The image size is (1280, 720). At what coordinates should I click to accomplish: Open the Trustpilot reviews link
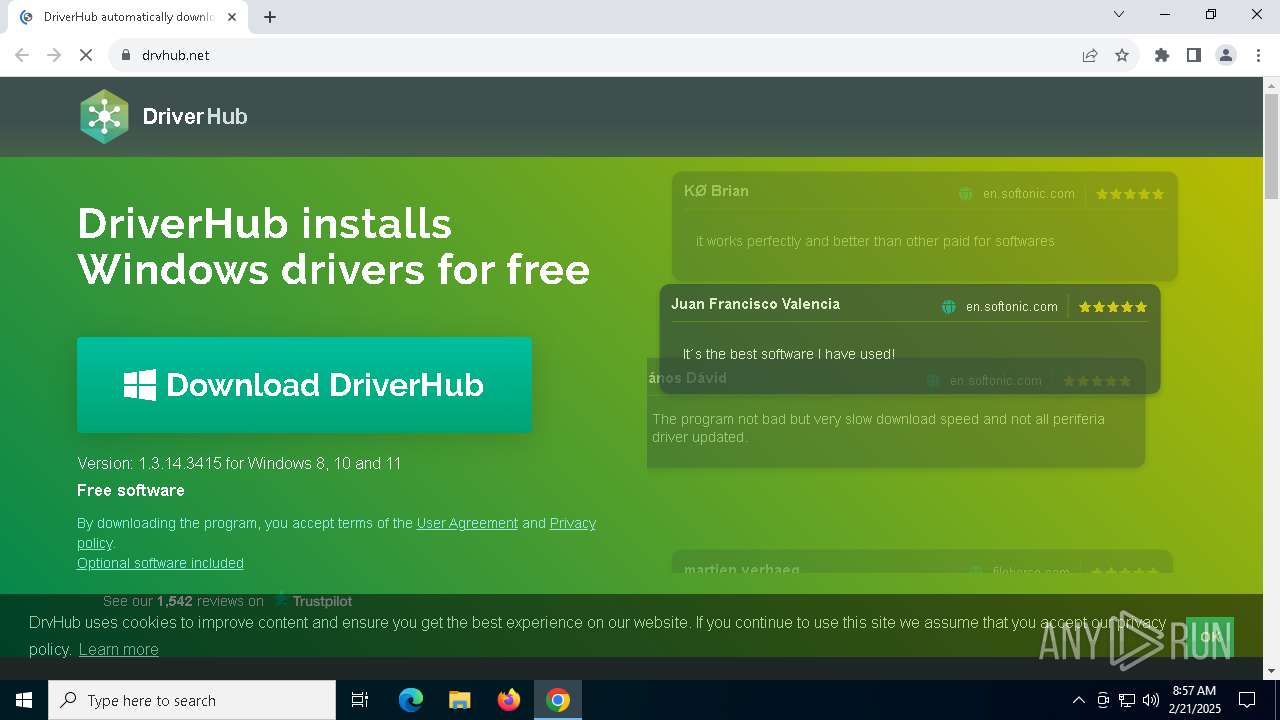click(x=228, y=601)
